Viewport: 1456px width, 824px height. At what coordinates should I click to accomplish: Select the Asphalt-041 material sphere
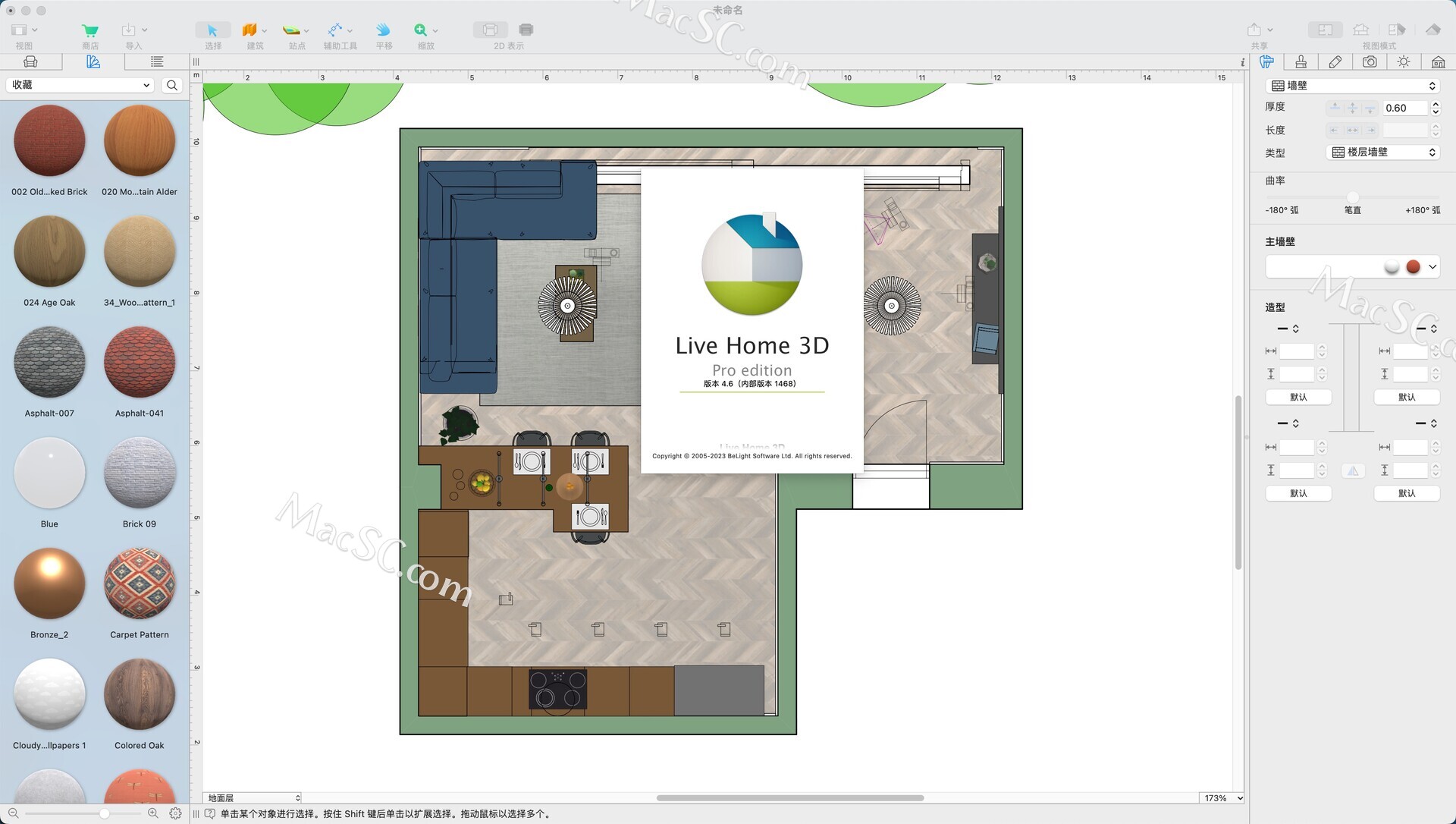(x=140, y=363)
